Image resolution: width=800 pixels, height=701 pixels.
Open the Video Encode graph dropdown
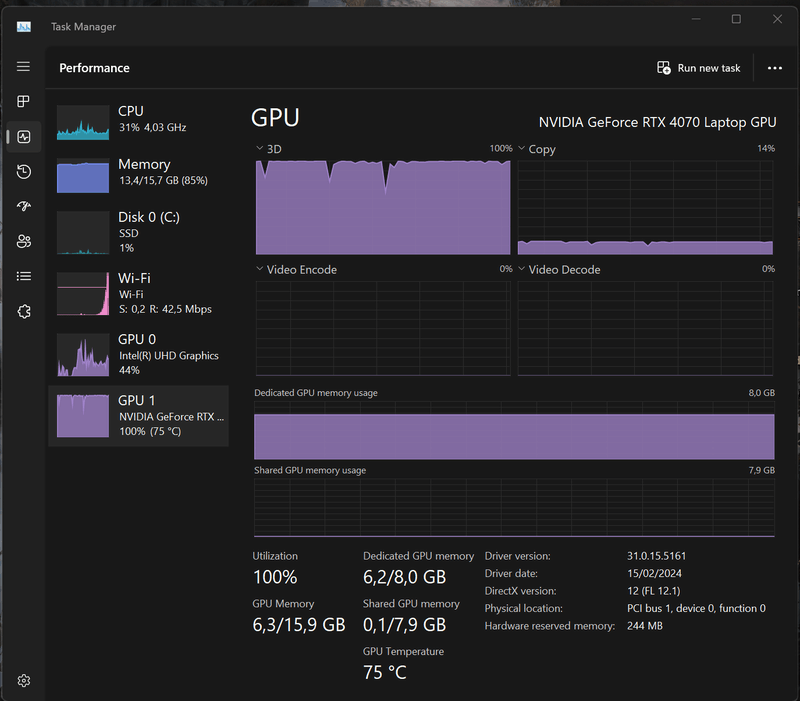coord(260,269)
